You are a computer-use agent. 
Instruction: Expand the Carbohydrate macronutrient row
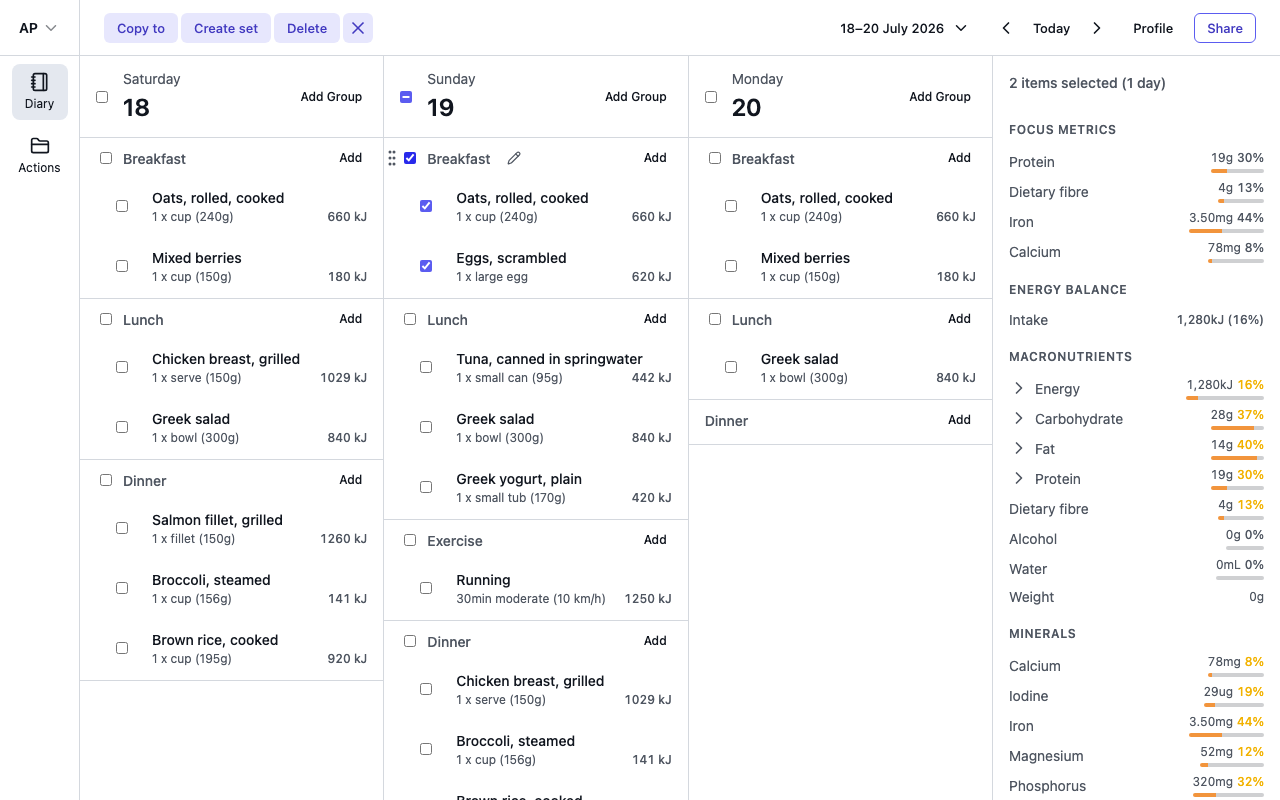coord(1019,418)
